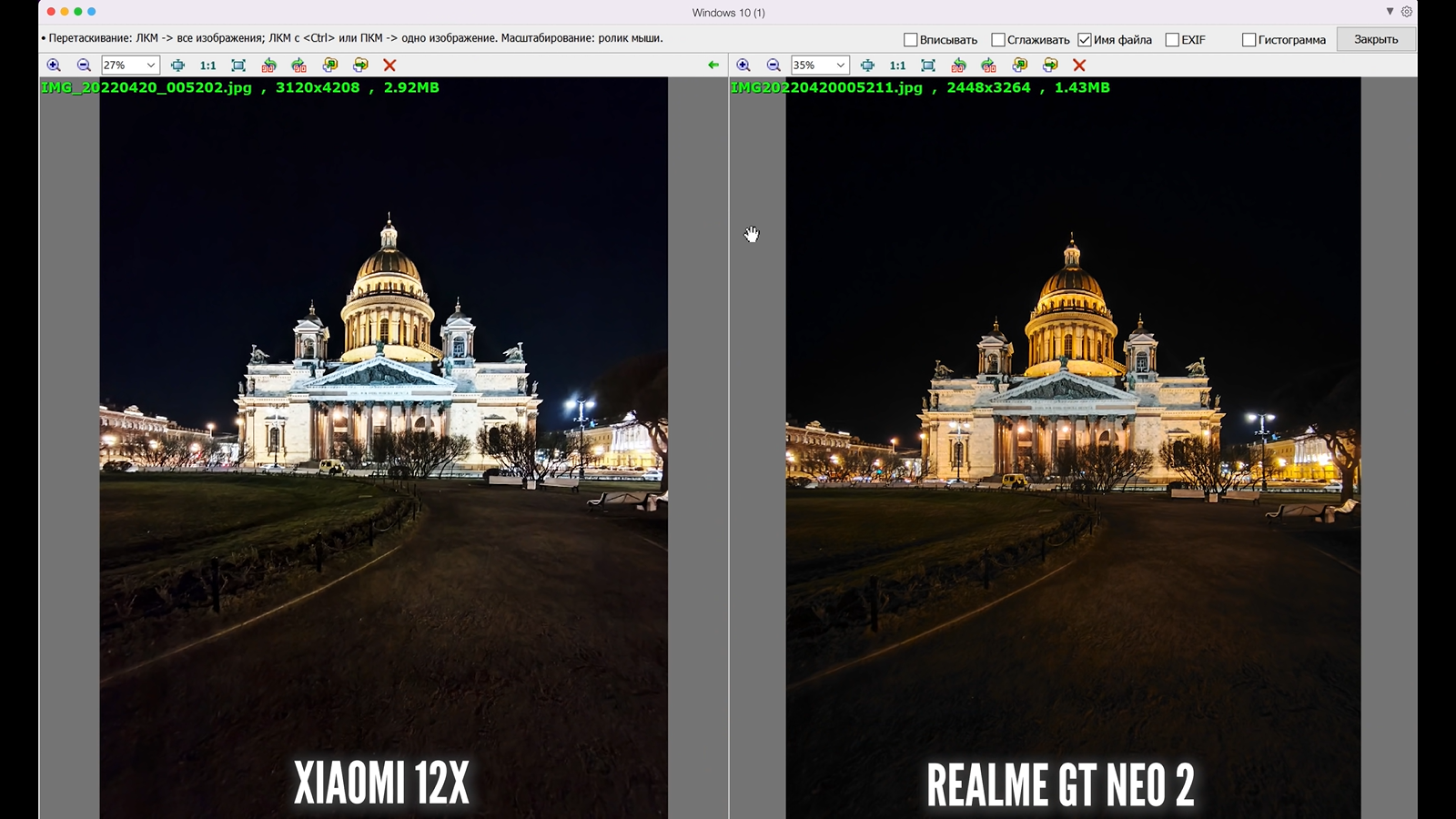Screen dimensions: 1456x819
Task: Rotate the right image 90° clockwise
Action: (989, 66)
